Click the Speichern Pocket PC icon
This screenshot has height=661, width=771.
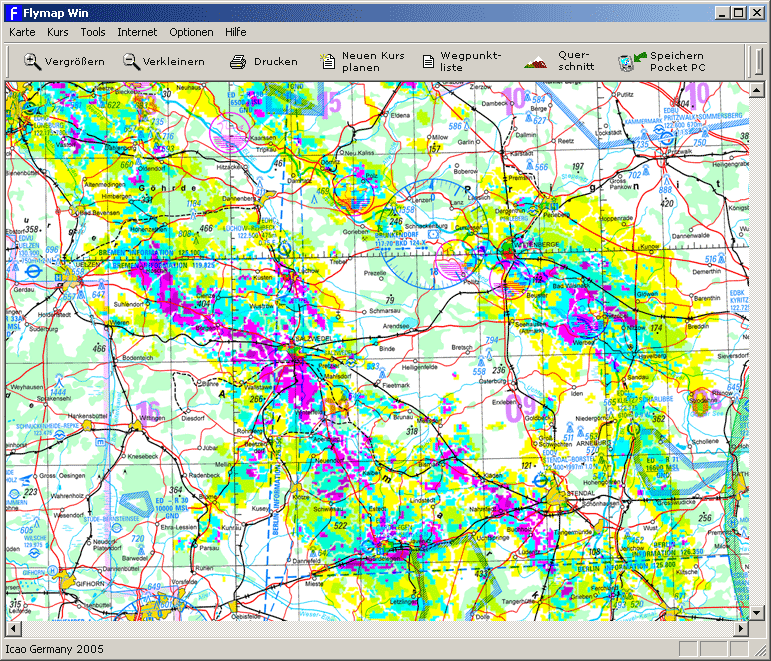(x=632, y=61)
